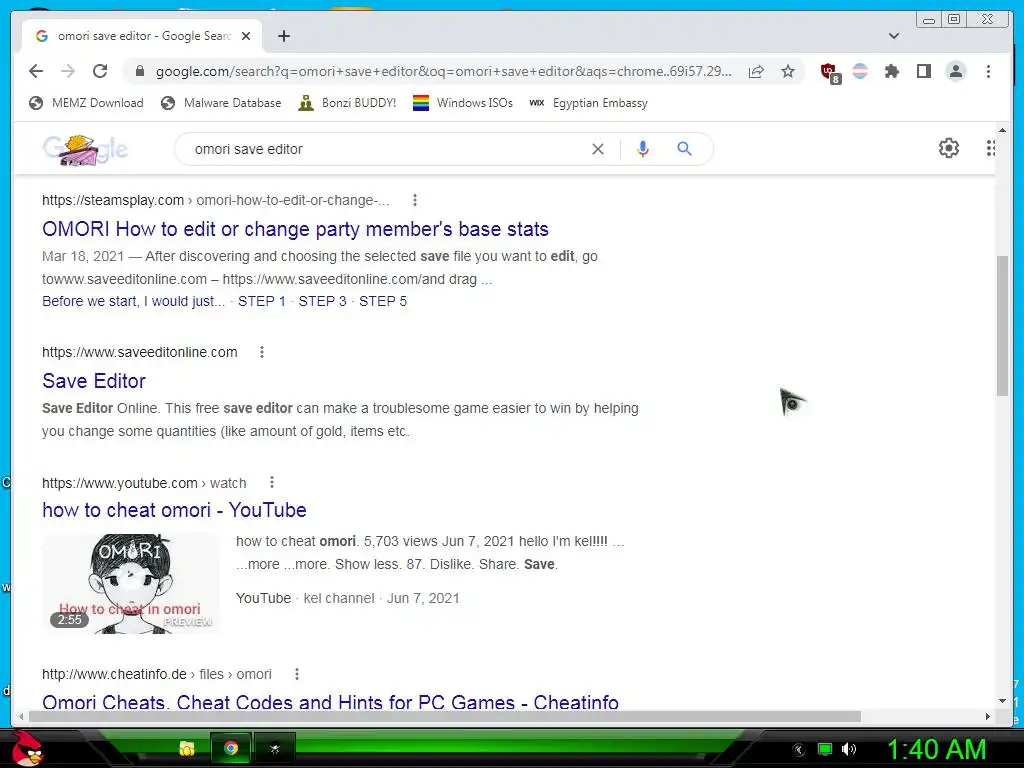Screen dimensions: 1024x768
Task: Click the kel channel text under video
Action: click(339, 598)
